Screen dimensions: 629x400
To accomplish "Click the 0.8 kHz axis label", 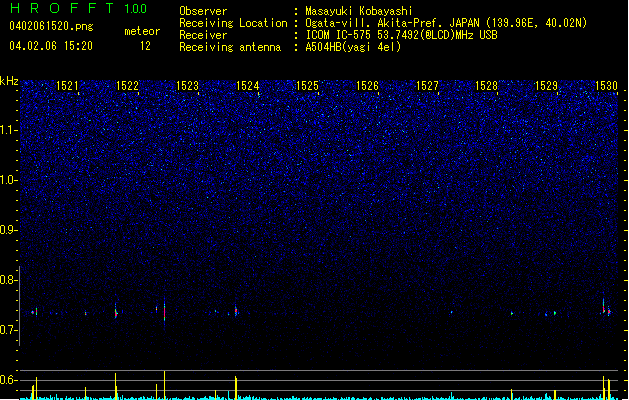I will pos(9,280).
